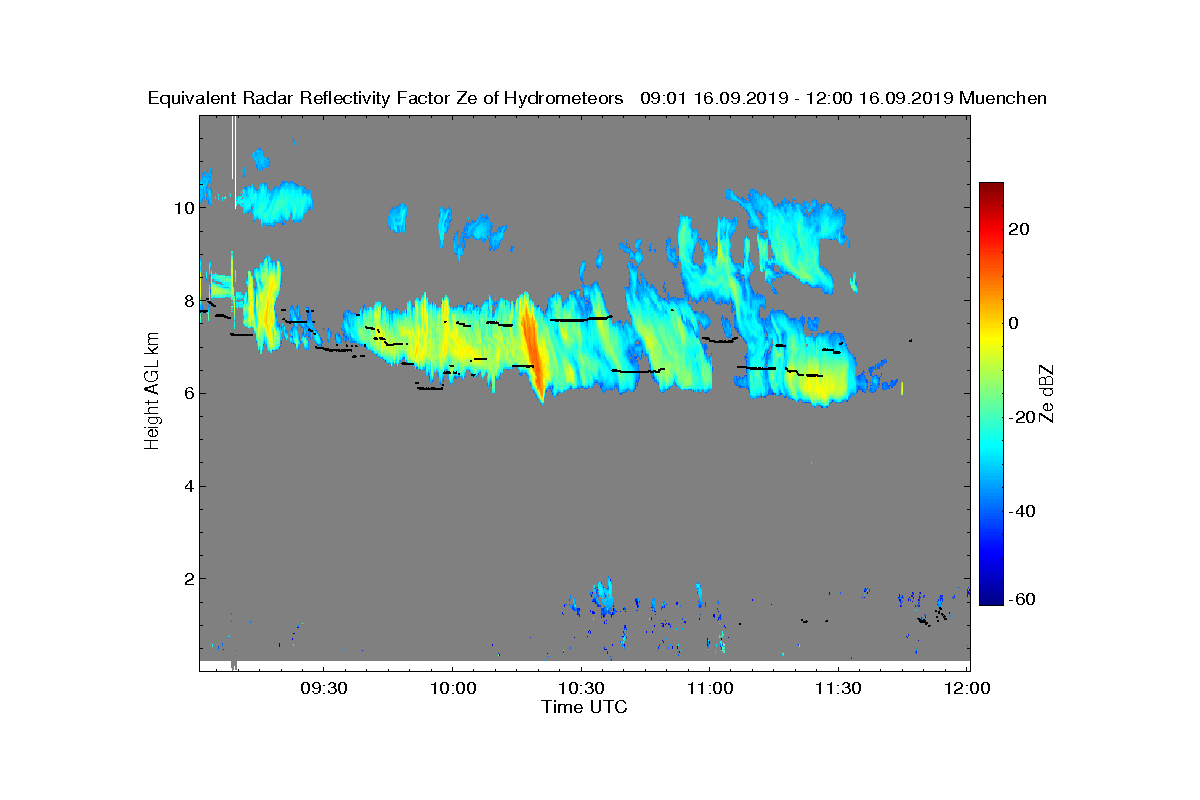
Task: Click the height tick label 8
Action: pyautogui.click(x=188, y=301)
